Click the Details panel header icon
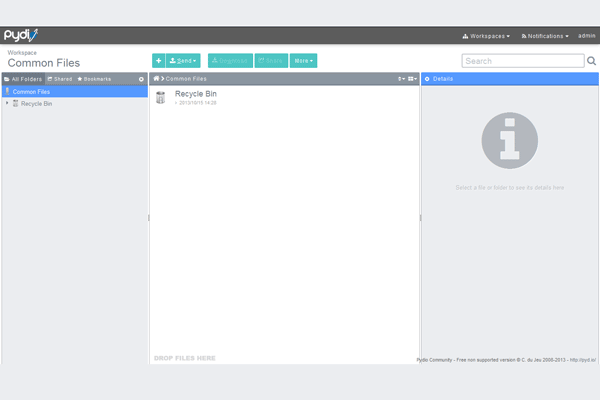 pos(427,78)
